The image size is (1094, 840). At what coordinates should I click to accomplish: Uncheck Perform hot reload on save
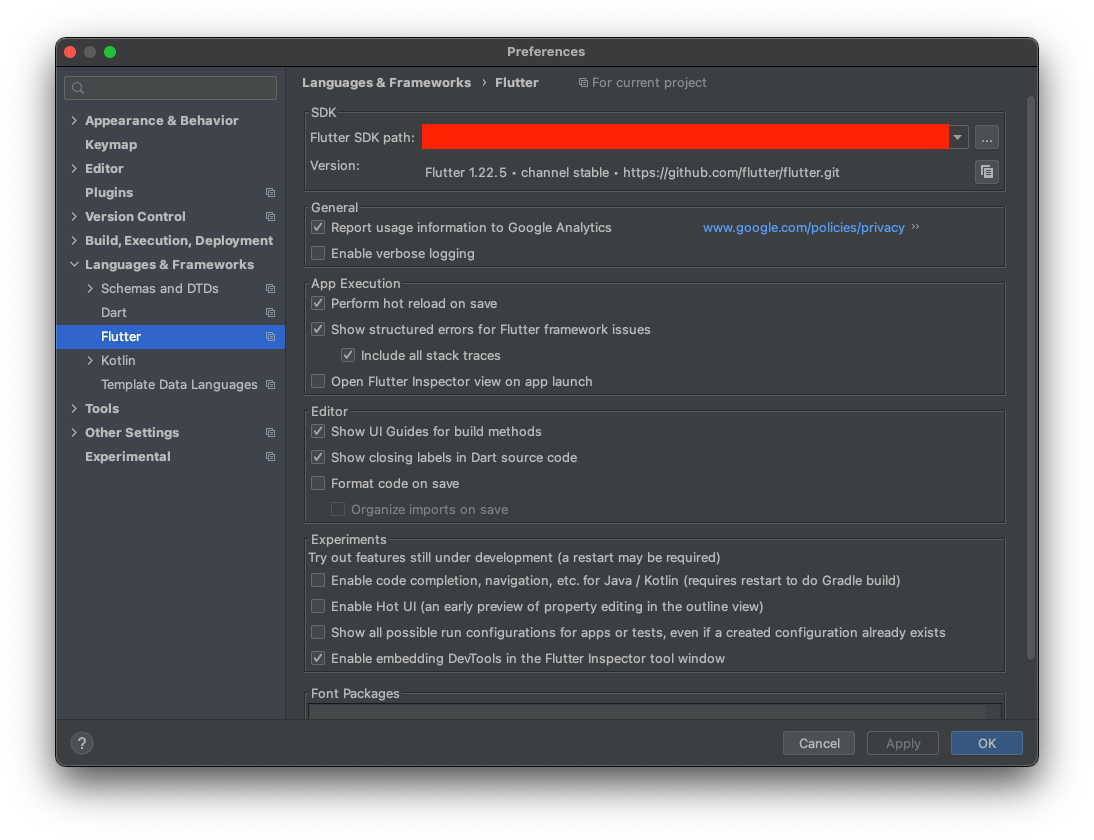point(317,303)
